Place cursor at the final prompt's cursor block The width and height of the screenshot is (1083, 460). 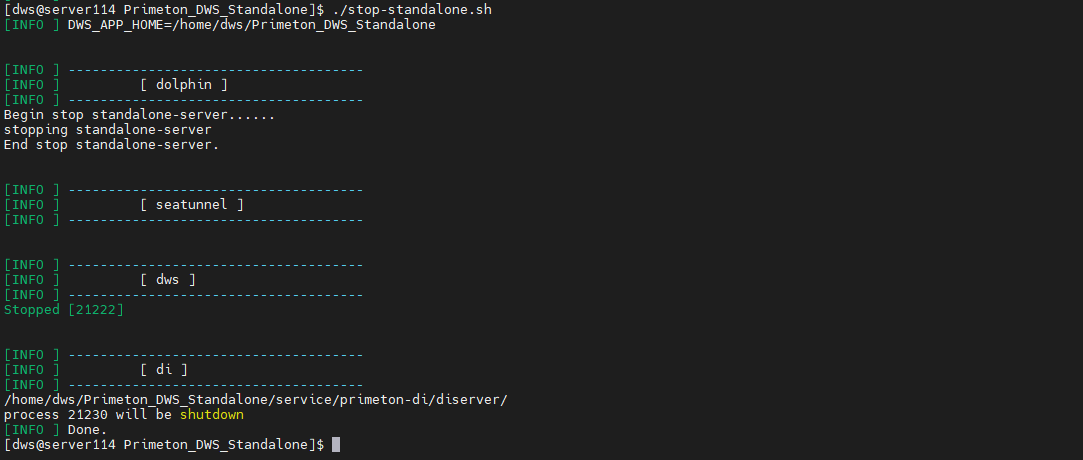[x=336, y=444]
